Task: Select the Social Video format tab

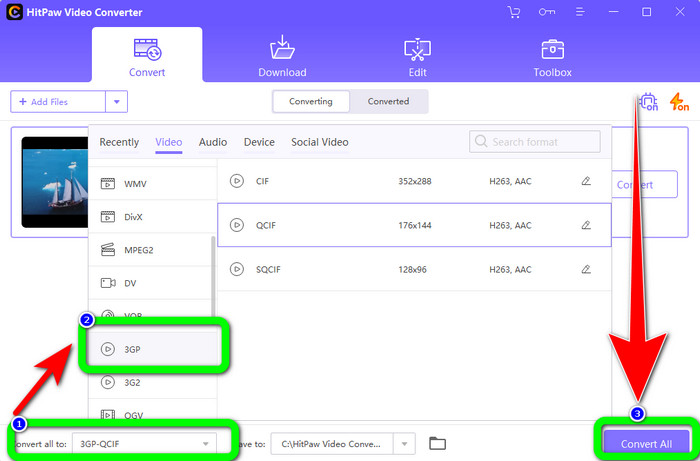Action: tap(320, 142)
